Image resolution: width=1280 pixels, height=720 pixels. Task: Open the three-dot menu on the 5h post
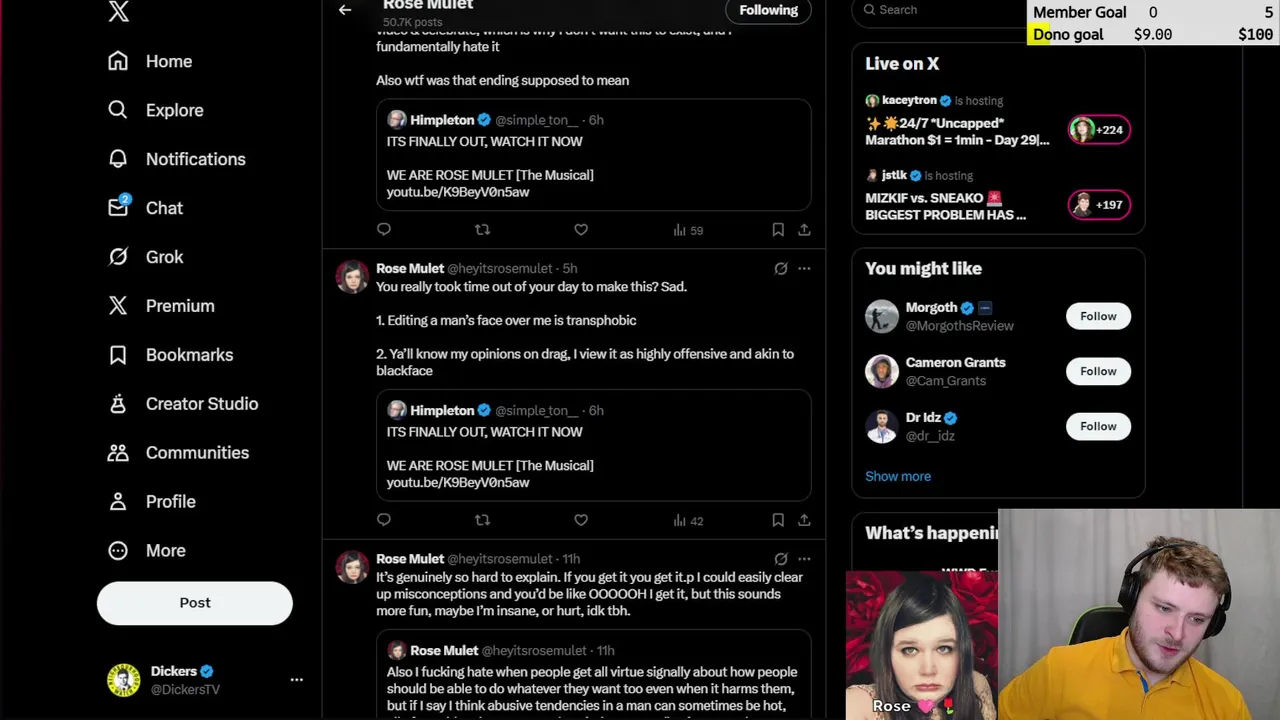coord(804,268)
